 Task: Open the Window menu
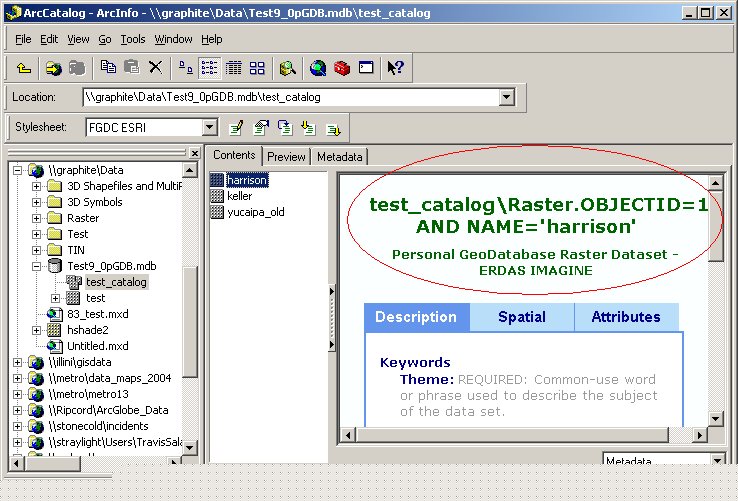[173, 40]
